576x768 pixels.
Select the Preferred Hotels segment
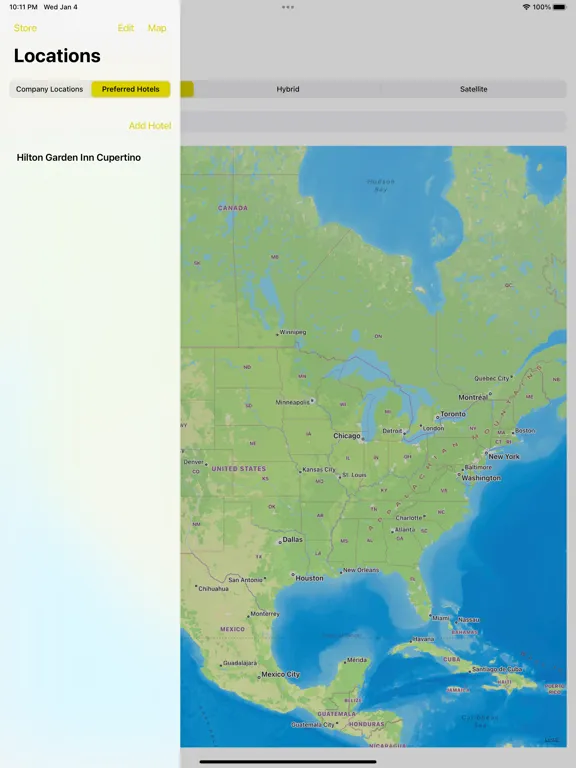pos(130,89)
